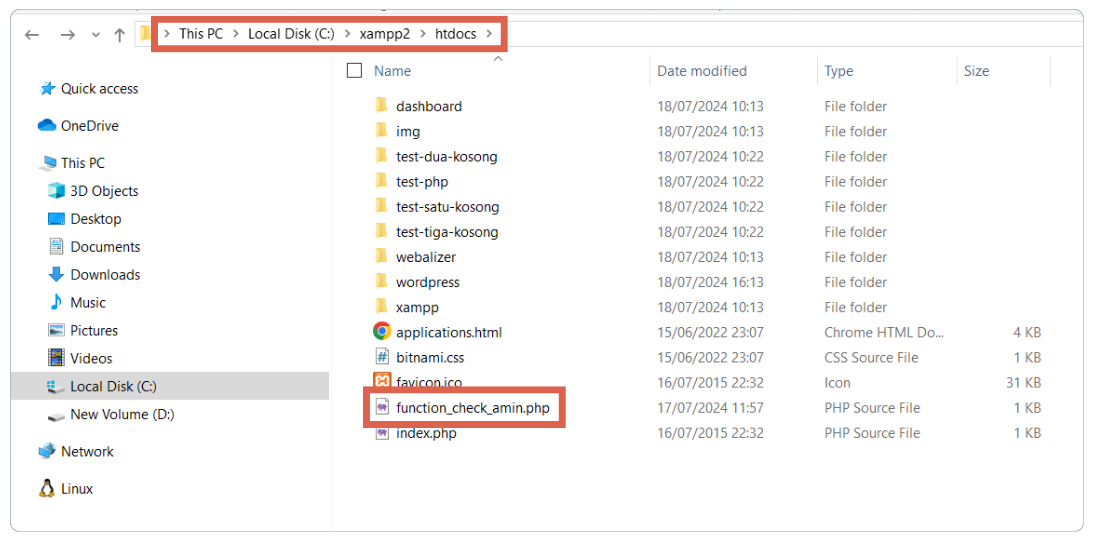Open Quick access in navigation pane
1094x542 pixels.
click(x=100, y=89)
